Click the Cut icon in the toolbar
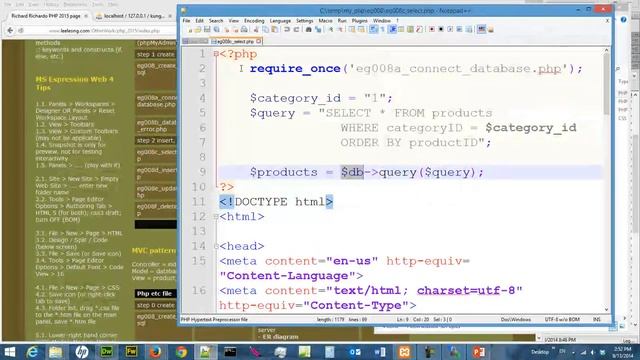The height and width of the screenshot is (360, 640). (256, 29)
